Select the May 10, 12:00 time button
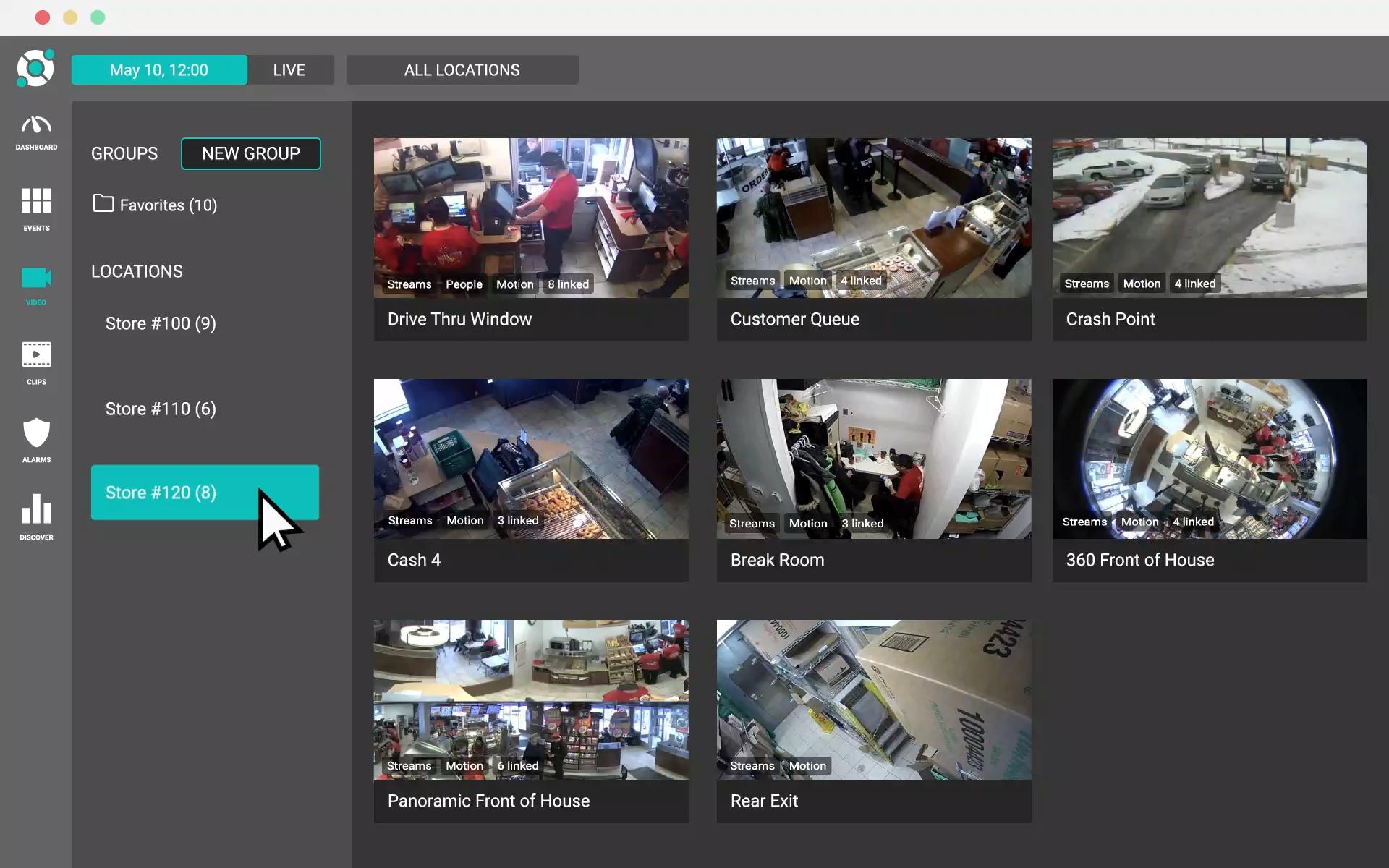 [159, 70]
